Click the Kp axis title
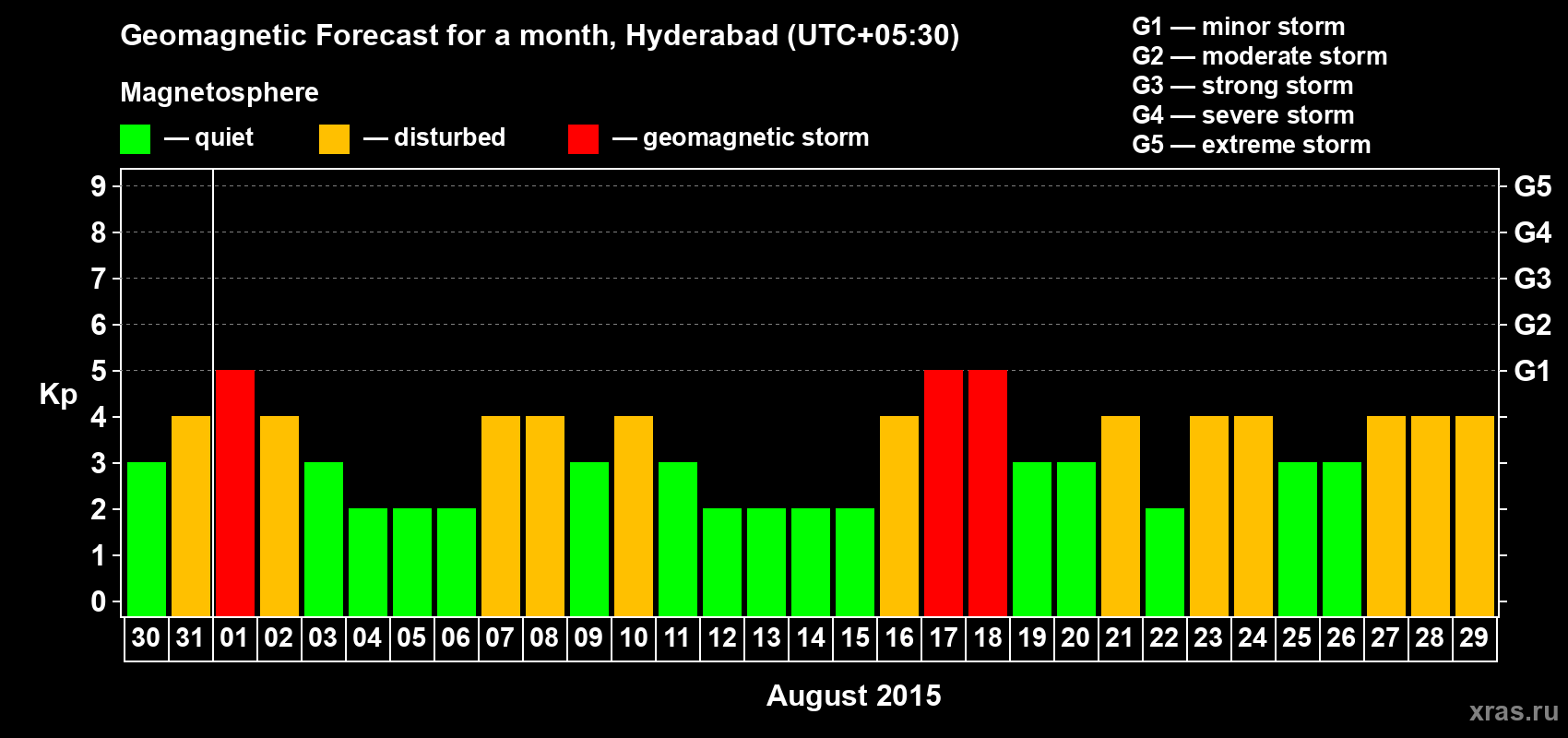 tap(58, 395)
